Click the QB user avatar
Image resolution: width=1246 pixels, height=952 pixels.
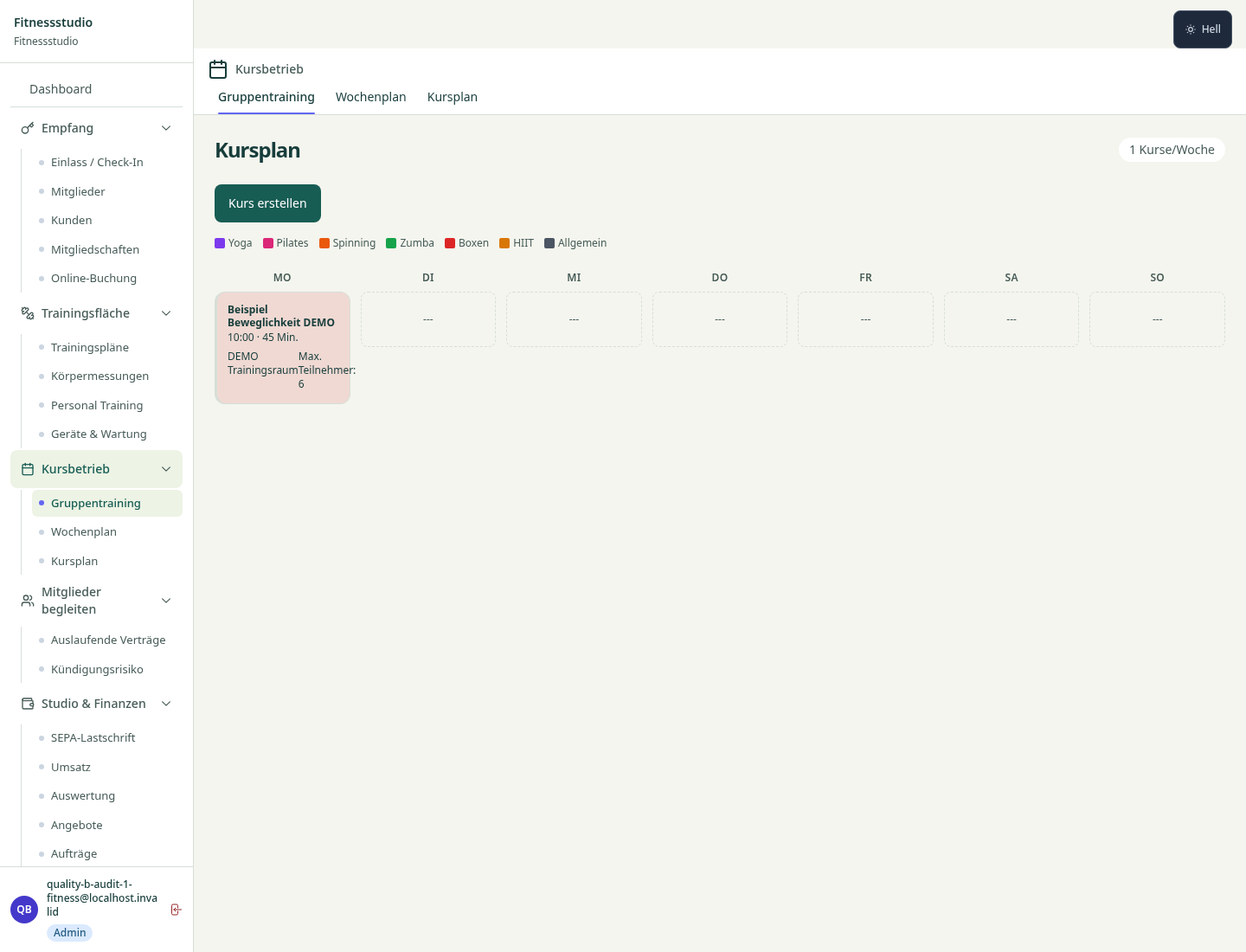pyautogui.click(x=24, y=910)
